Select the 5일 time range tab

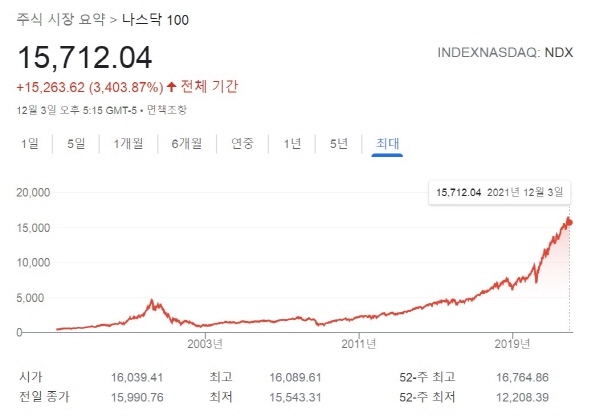click(x=76, y=144)
